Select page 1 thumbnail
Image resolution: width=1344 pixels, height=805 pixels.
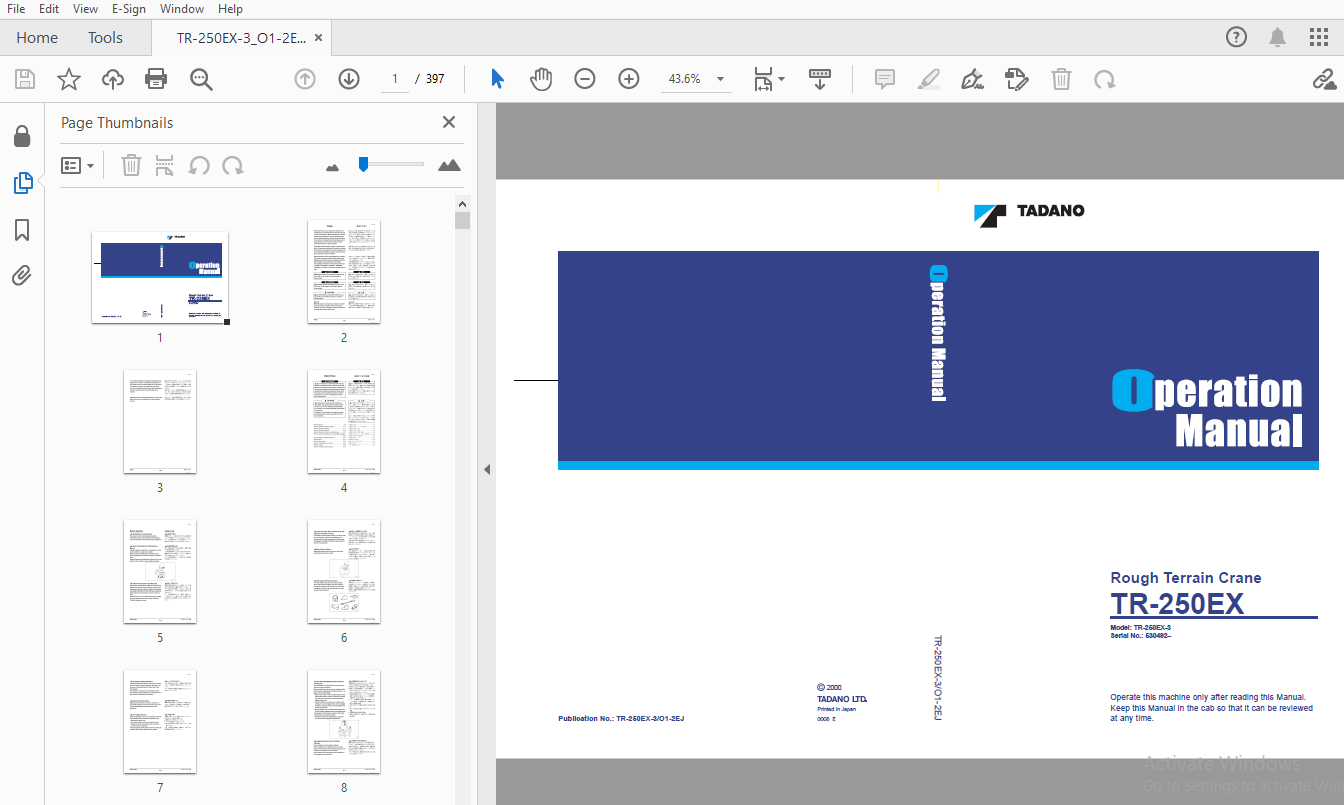[x=160, y=278]
